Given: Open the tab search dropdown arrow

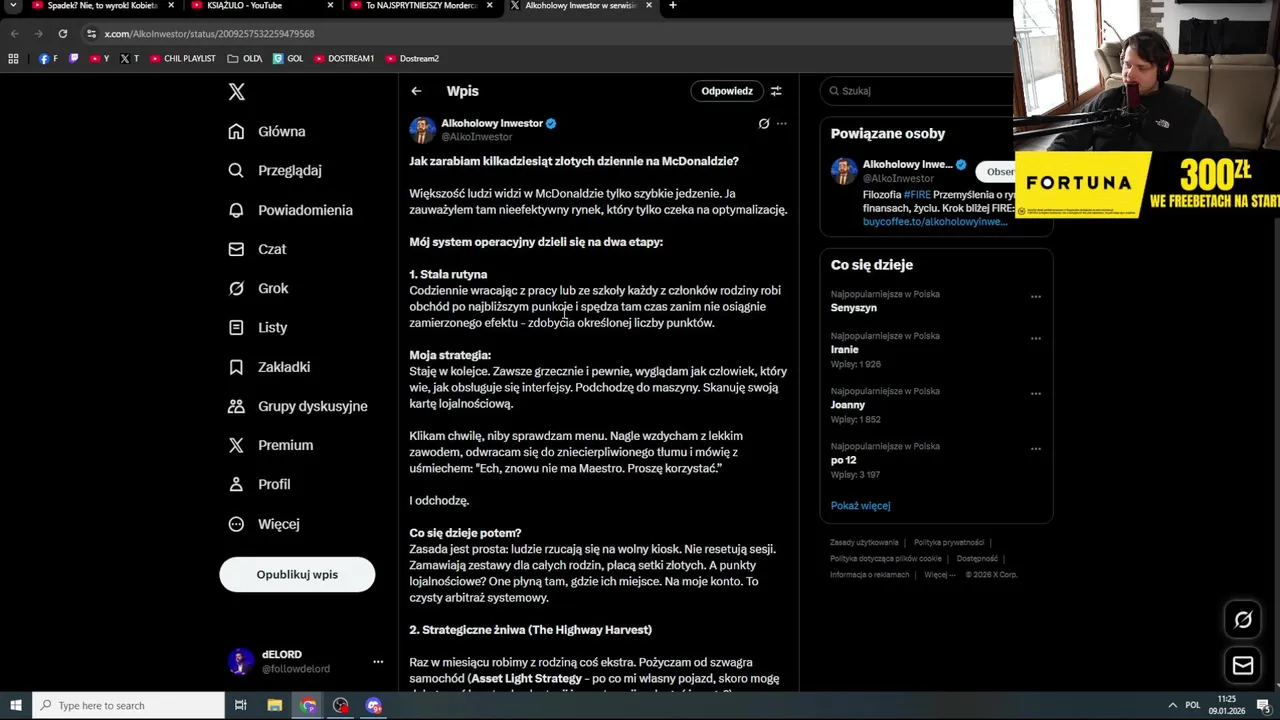Looking at the screenshot, I should pos(13,6).
